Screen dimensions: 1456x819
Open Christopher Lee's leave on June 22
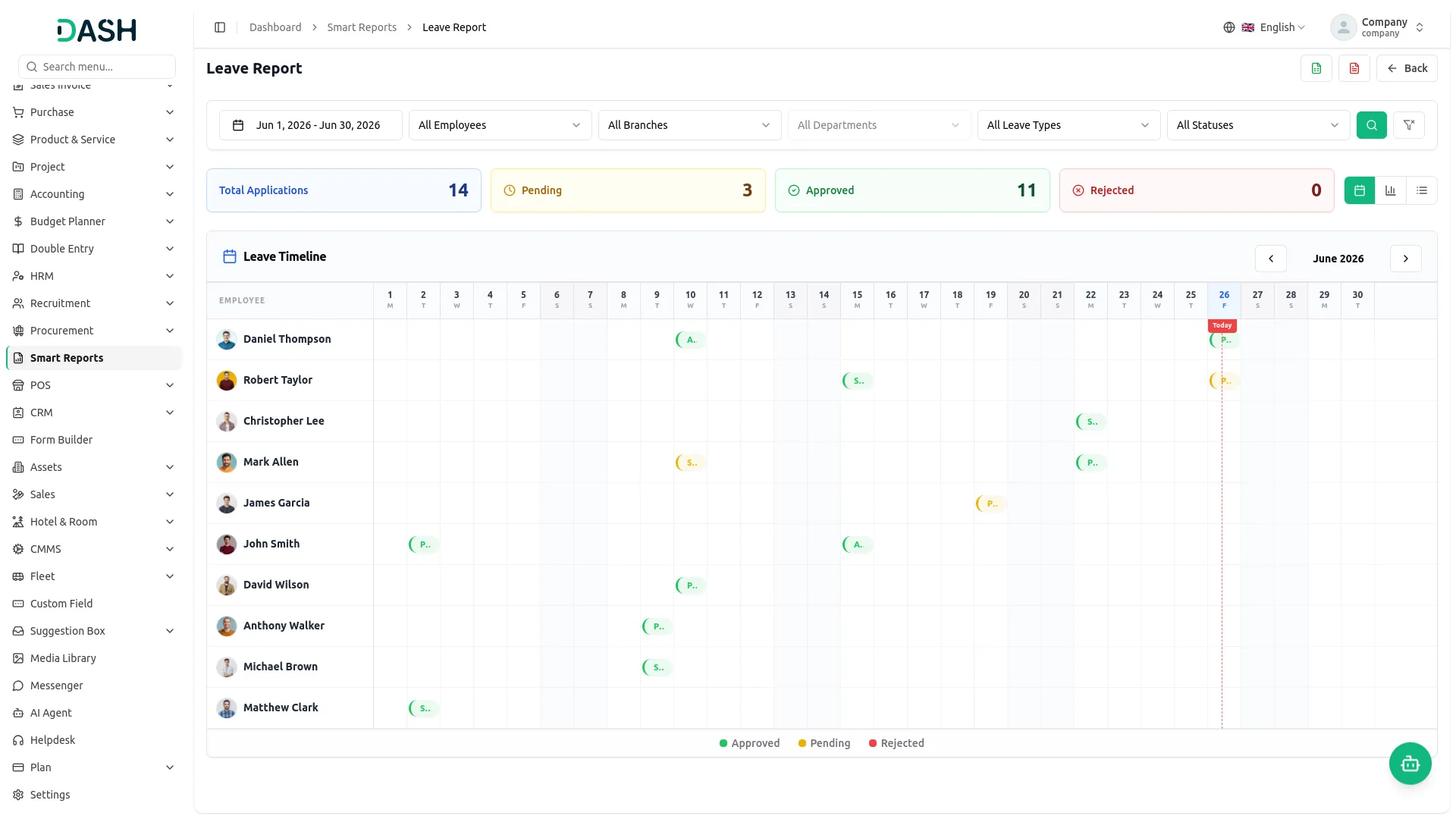pos(1091,422)
